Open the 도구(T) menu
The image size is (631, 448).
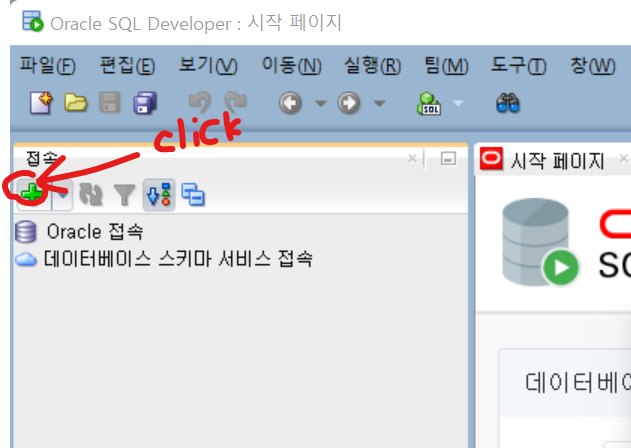[518, 65]
